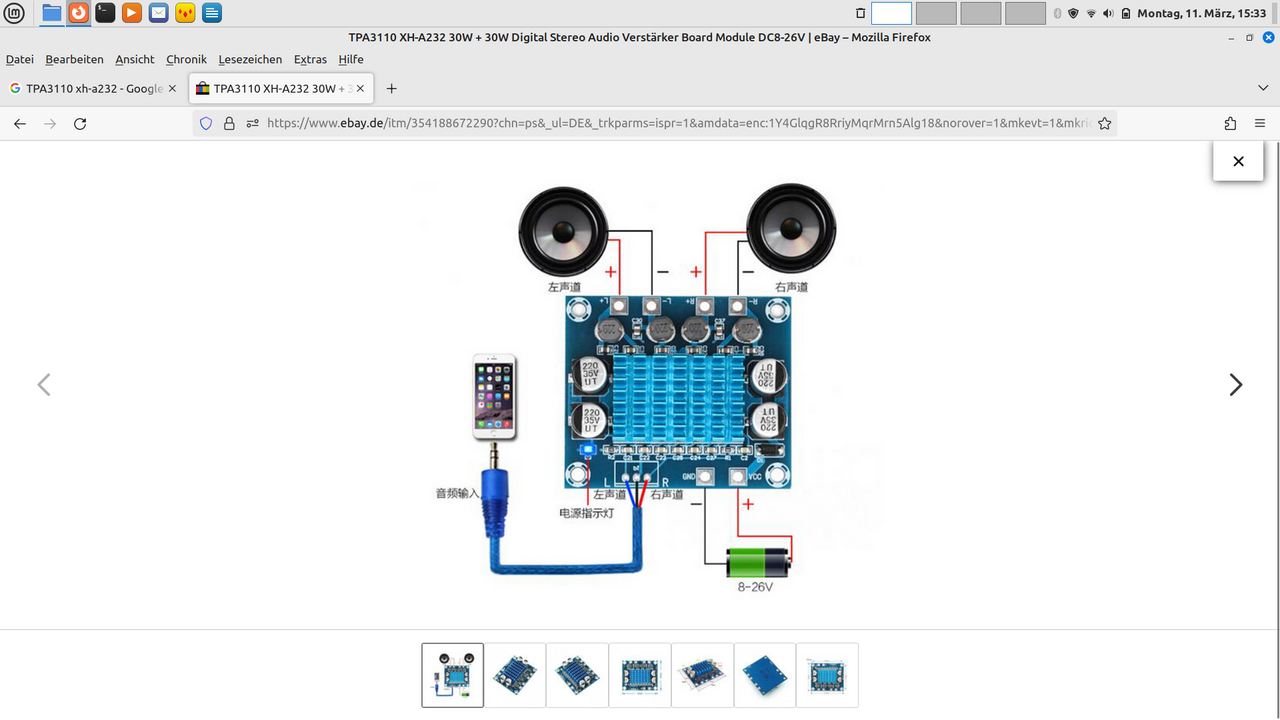Open the Firefox hamburger menu
The image size is (1280, 720).
(1260, 123)
